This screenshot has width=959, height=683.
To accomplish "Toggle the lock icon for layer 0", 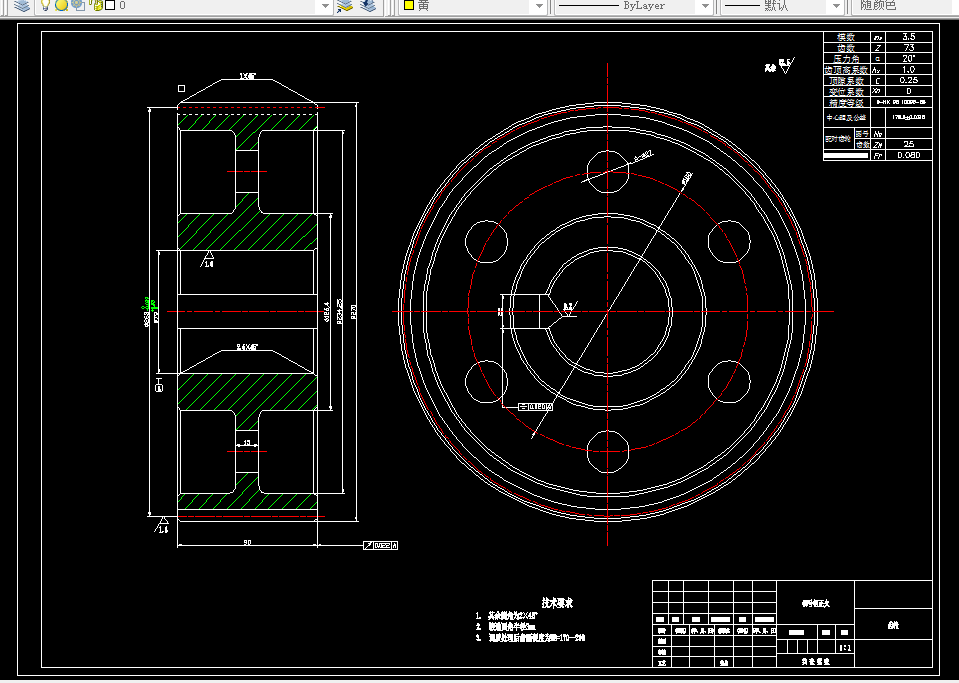I will (x=97, y=6).
